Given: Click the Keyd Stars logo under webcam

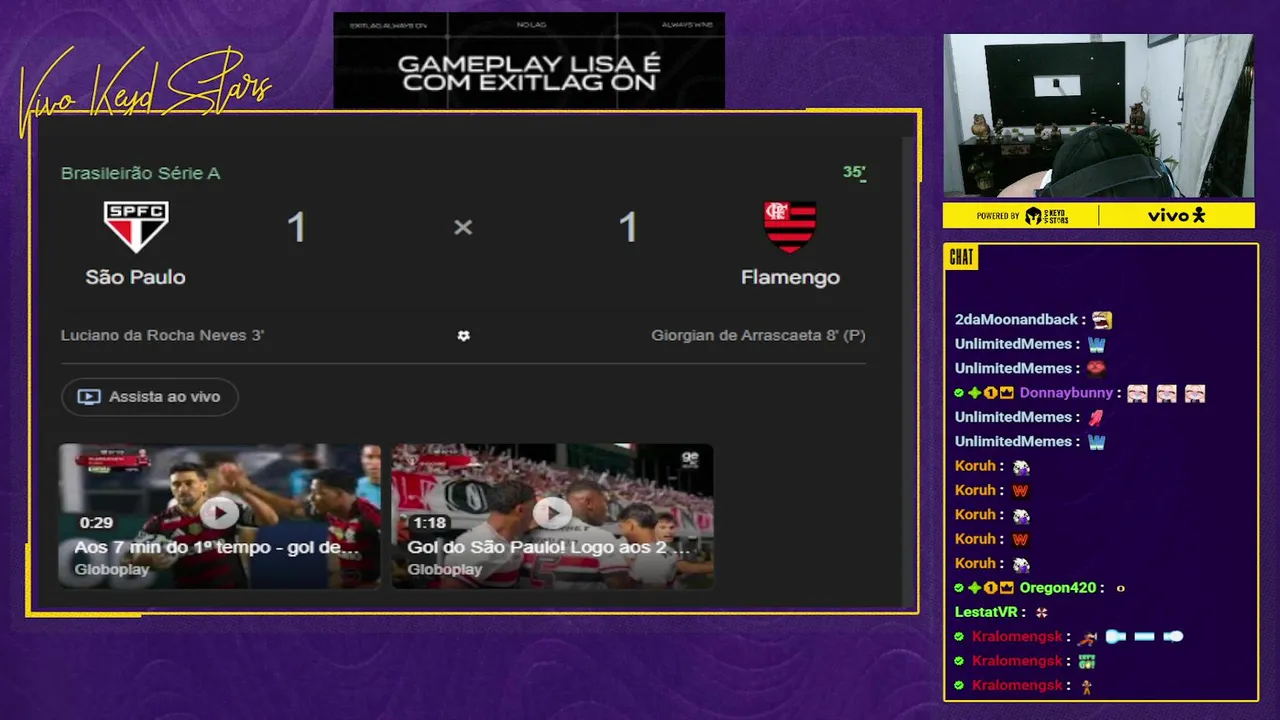Looking at the screenshot, I should (1047, 215).
